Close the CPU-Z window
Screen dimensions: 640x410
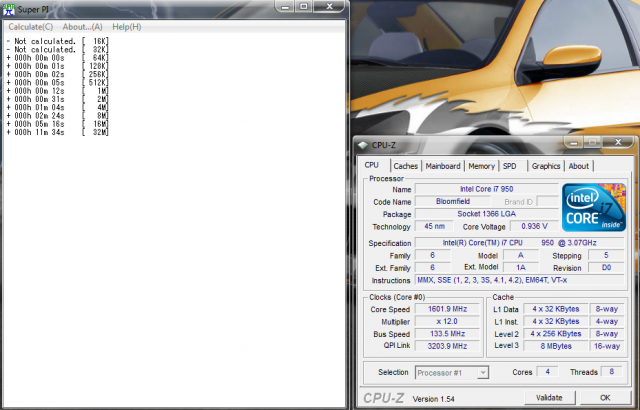(x=618, y=142)
